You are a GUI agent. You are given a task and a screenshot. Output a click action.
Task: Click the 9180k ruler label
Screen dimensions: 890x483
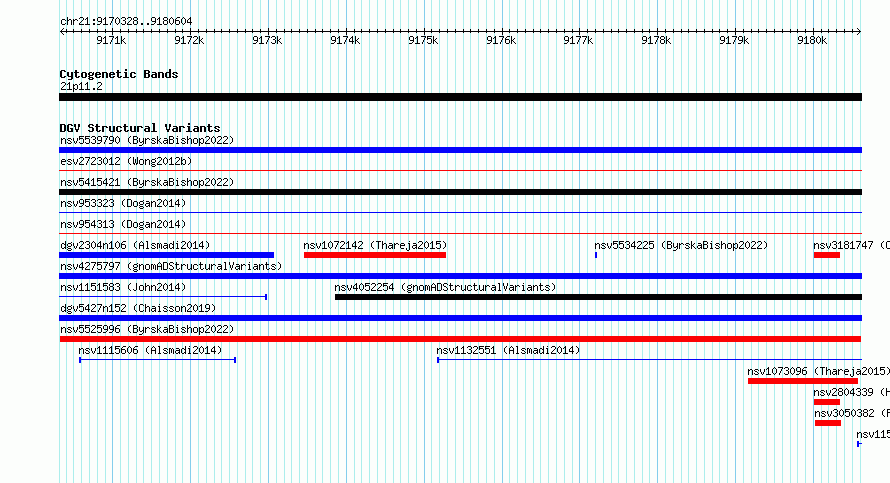click(x=812, y=40)
